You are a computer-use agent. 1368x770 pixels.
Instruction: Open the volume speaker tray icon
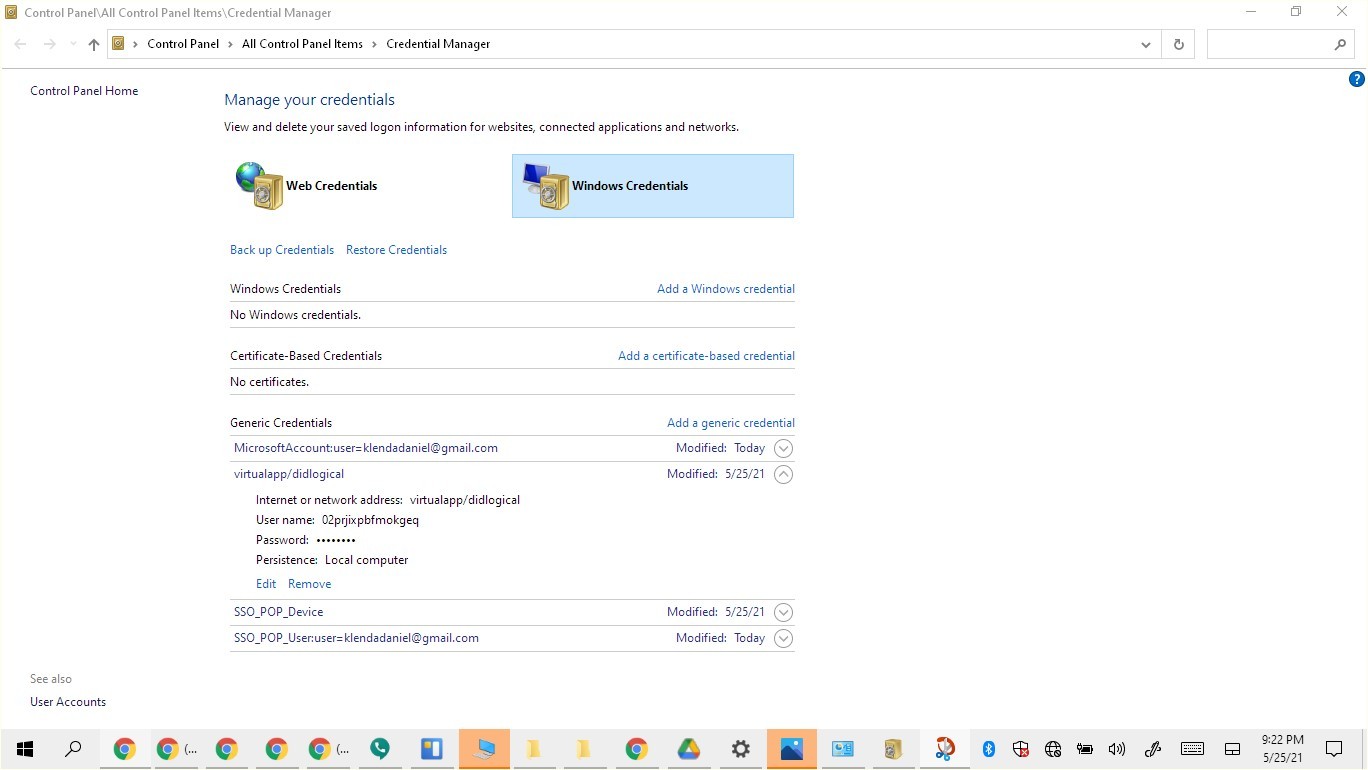tap(1117, 749)
